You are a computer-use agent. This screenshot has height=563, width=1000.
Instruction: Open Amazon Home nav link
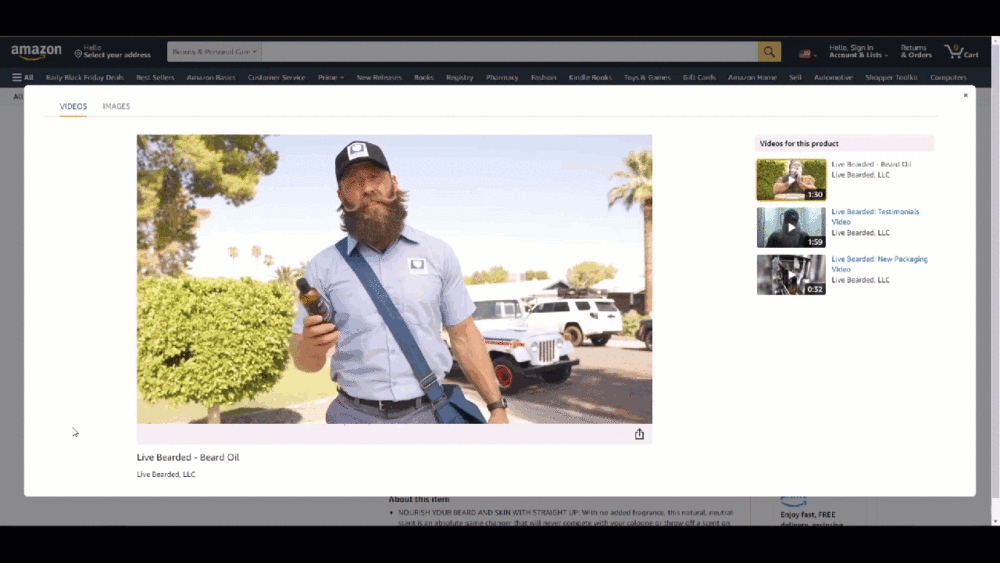(x=752, y=77)
